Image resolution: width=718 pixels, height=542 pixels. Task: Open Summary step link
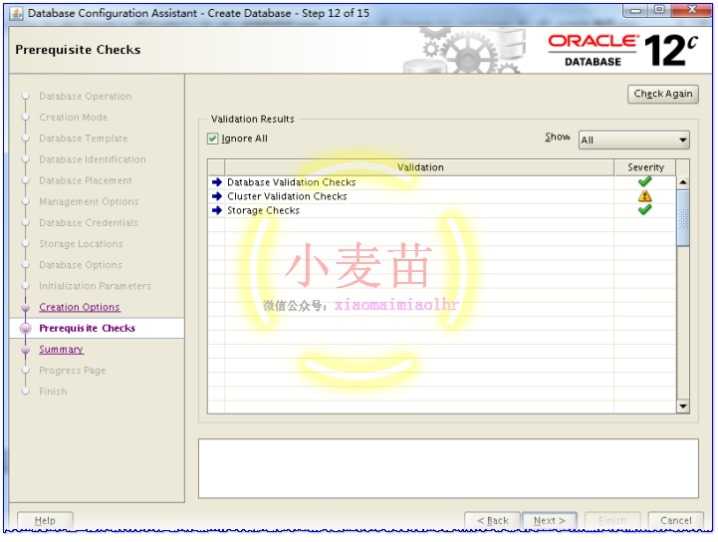(61, 350)
